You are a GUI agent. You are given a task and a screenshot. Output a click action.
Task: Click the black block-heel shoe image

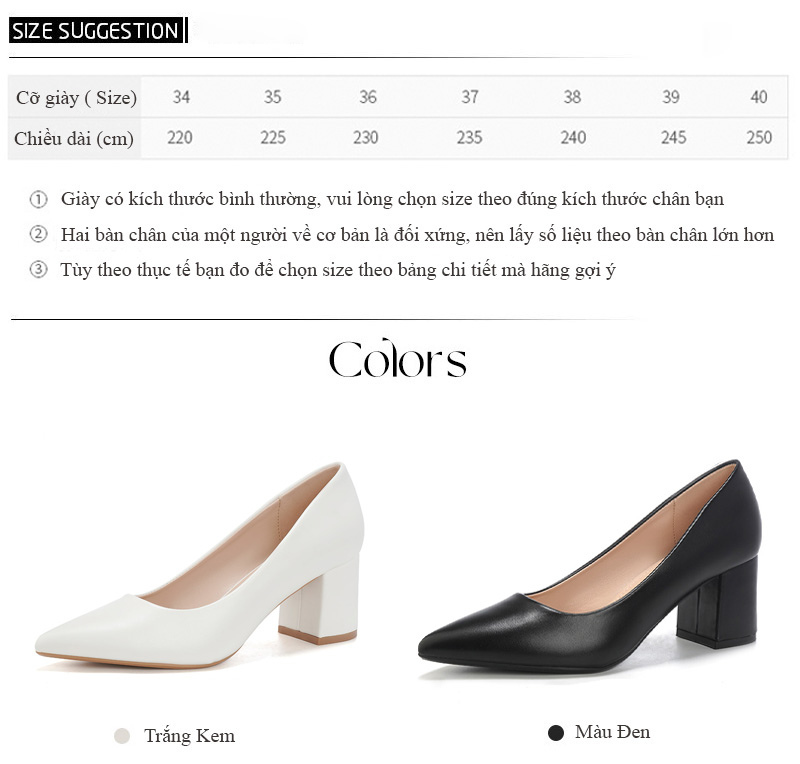pyautogui.click(x=590, y=566)
